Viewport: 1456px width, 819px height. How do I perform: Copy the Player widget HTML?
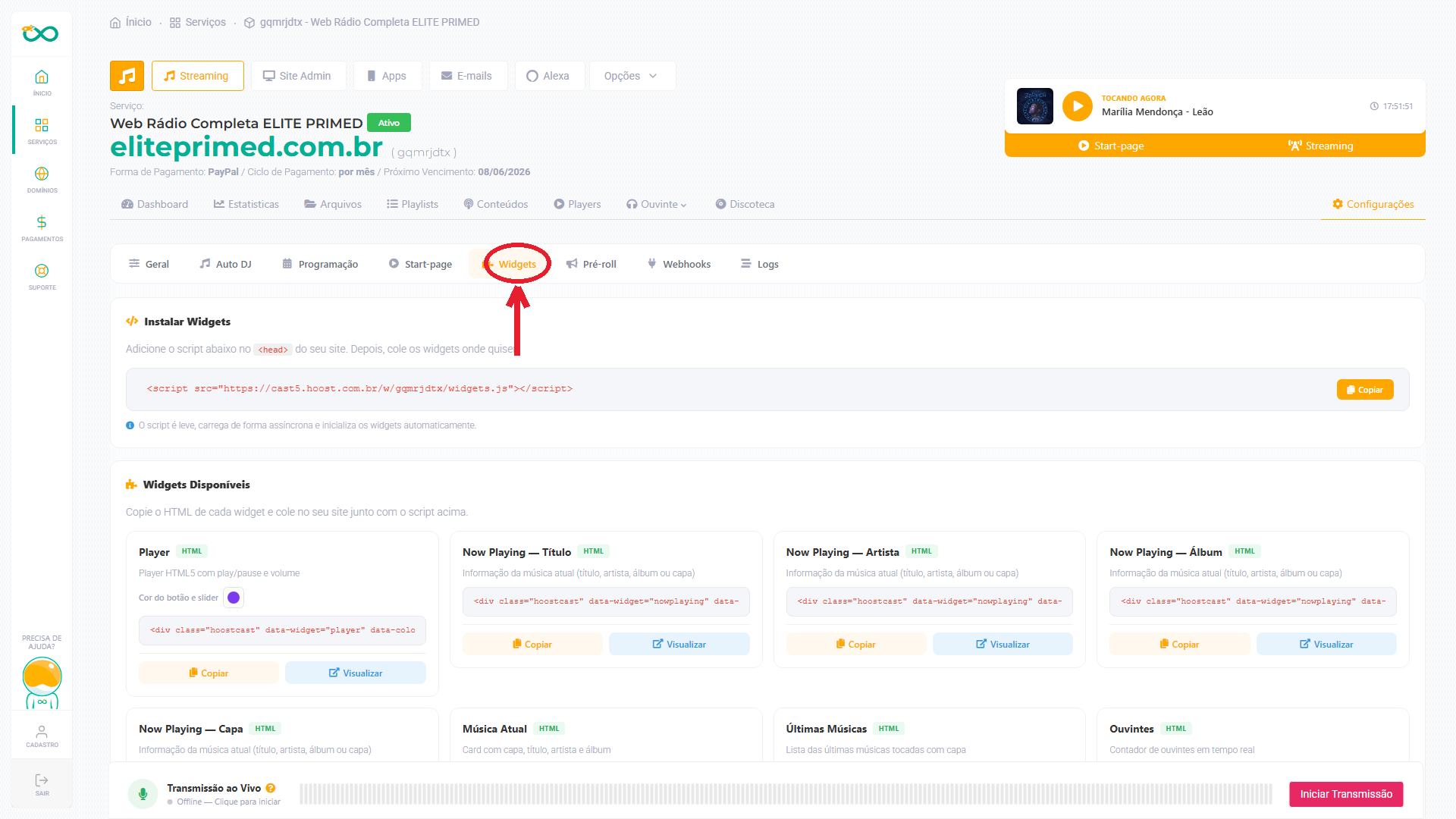[x=209, y=673]
